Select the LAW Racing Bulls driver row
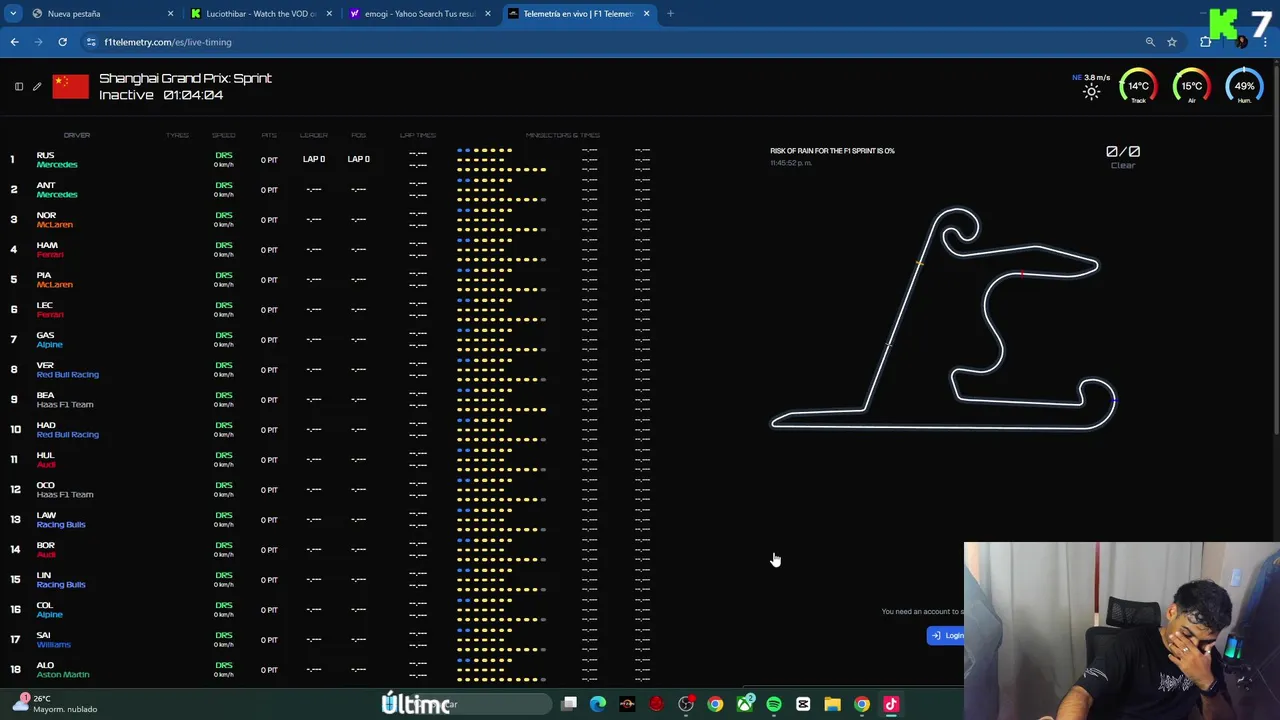 [330, 519]
